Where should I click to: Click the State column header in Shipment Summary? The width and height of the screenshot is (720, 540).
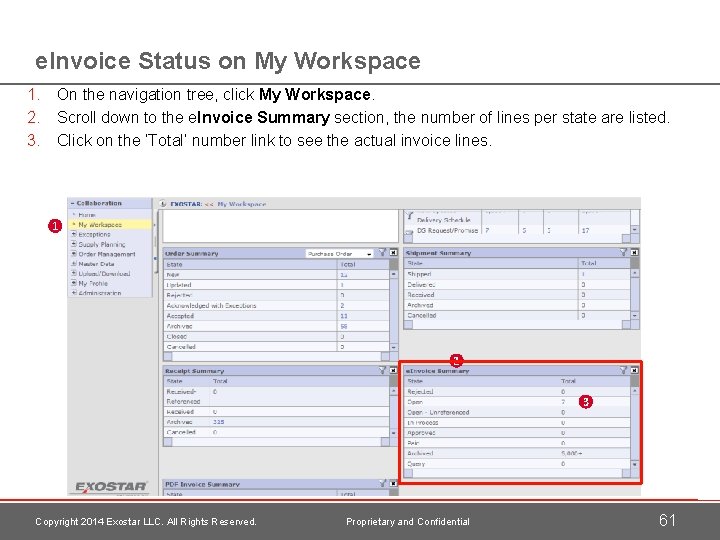pyautogui.click(x=415, y=264)
